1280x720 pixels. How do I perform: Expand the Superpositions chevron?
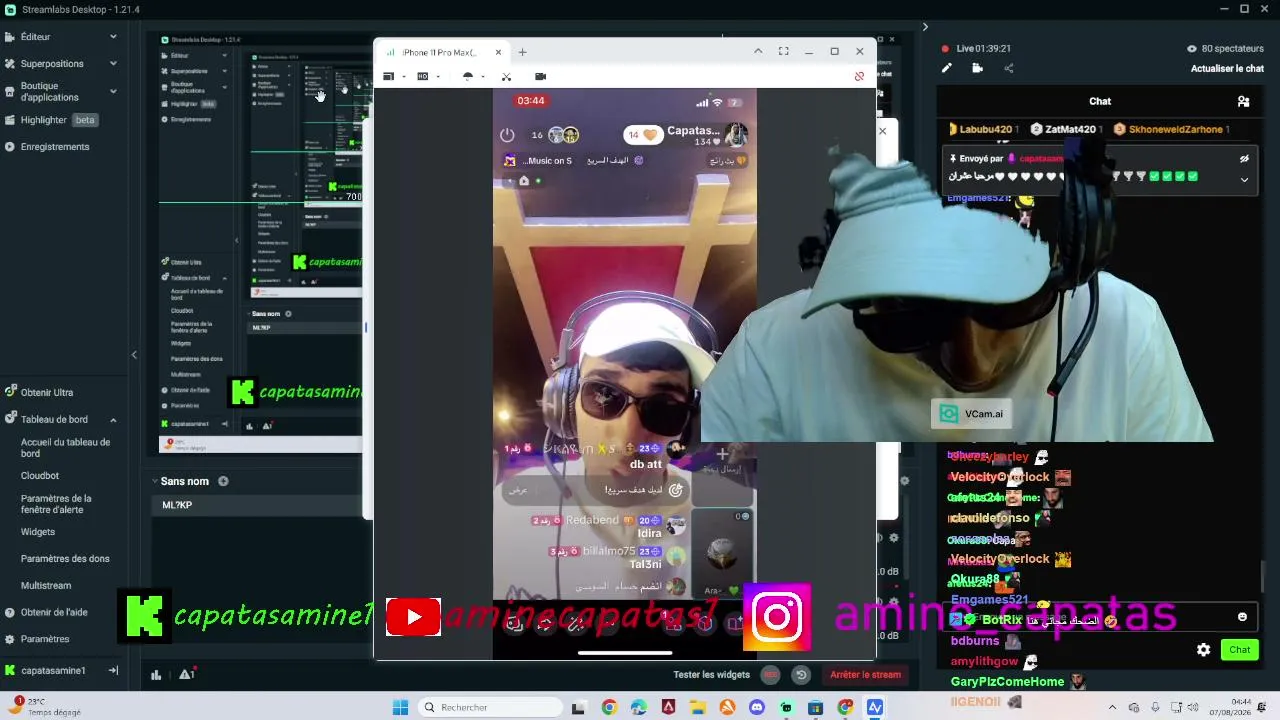pos(113,64)
